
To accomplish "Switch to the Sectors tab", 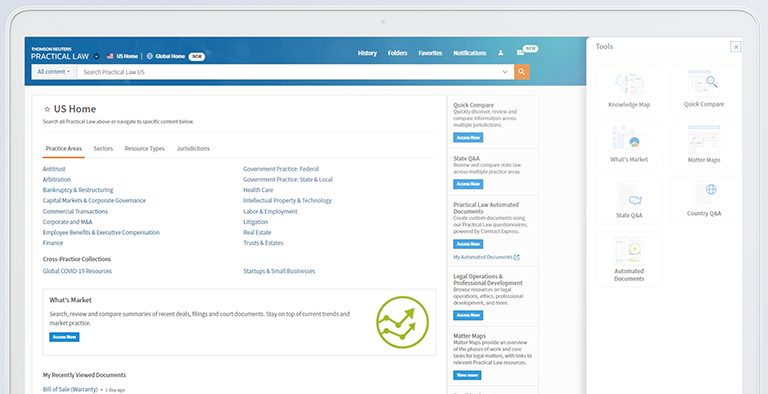I will coord(103,148).
